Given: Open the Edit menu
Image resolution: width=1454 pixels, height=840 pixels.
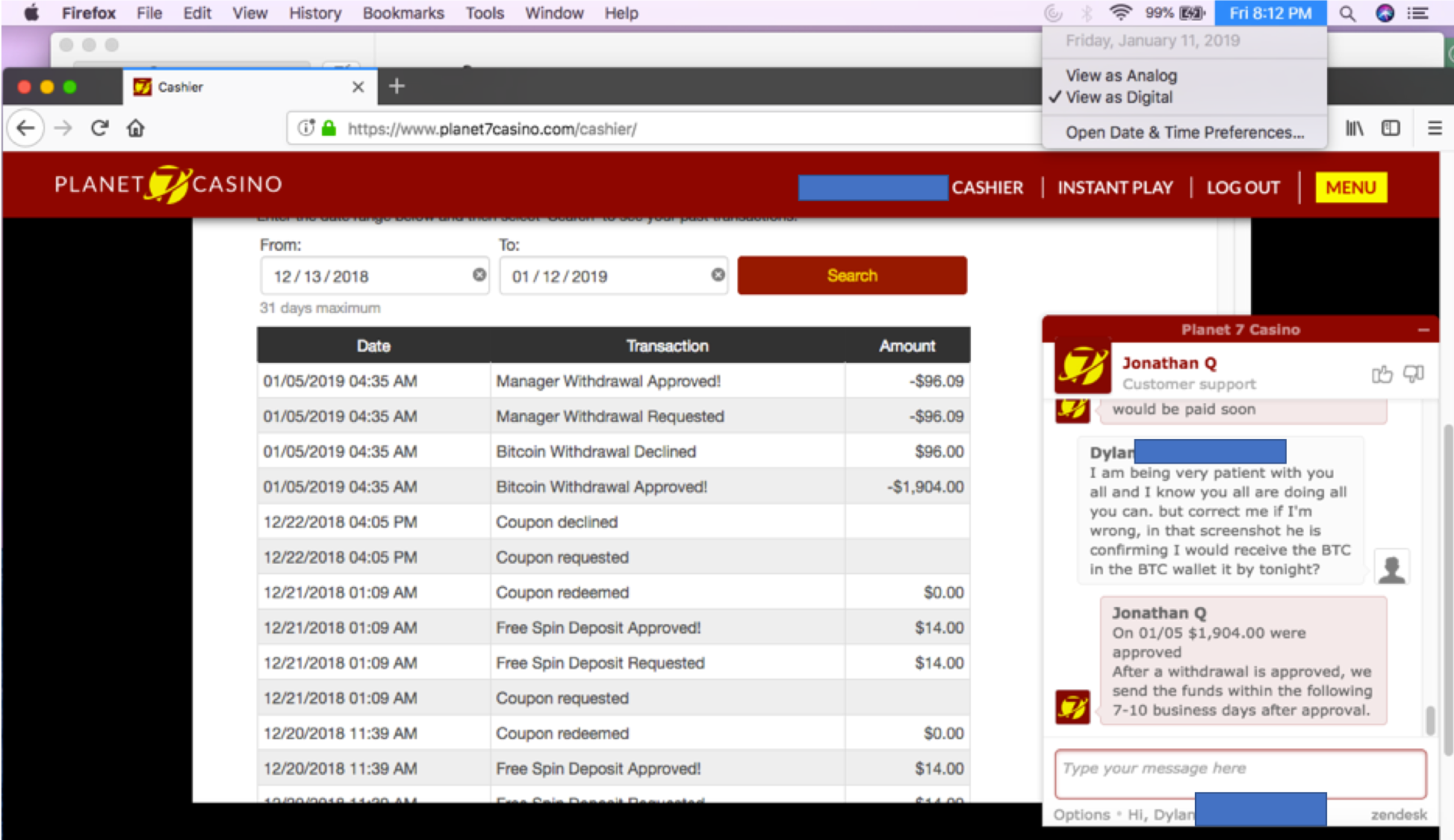Looking at the screenshot, I should (x=197, y=13).
